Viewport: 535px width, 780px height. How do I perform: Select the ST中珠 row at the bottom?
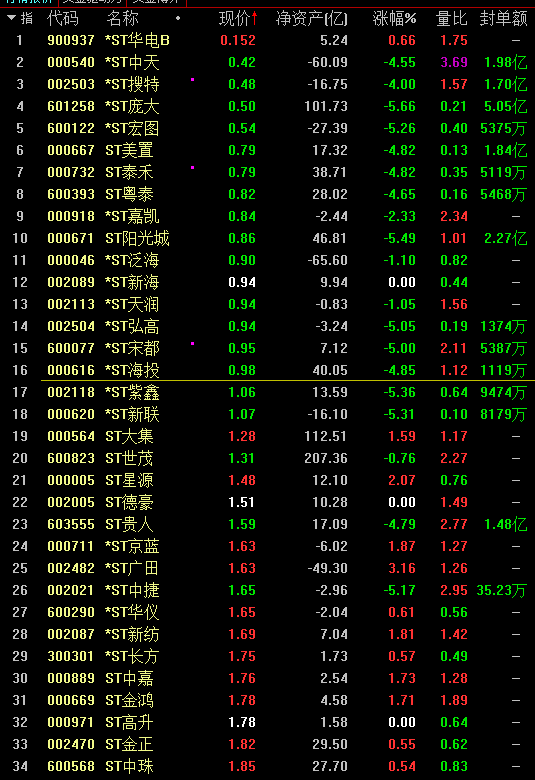point(267,766)
